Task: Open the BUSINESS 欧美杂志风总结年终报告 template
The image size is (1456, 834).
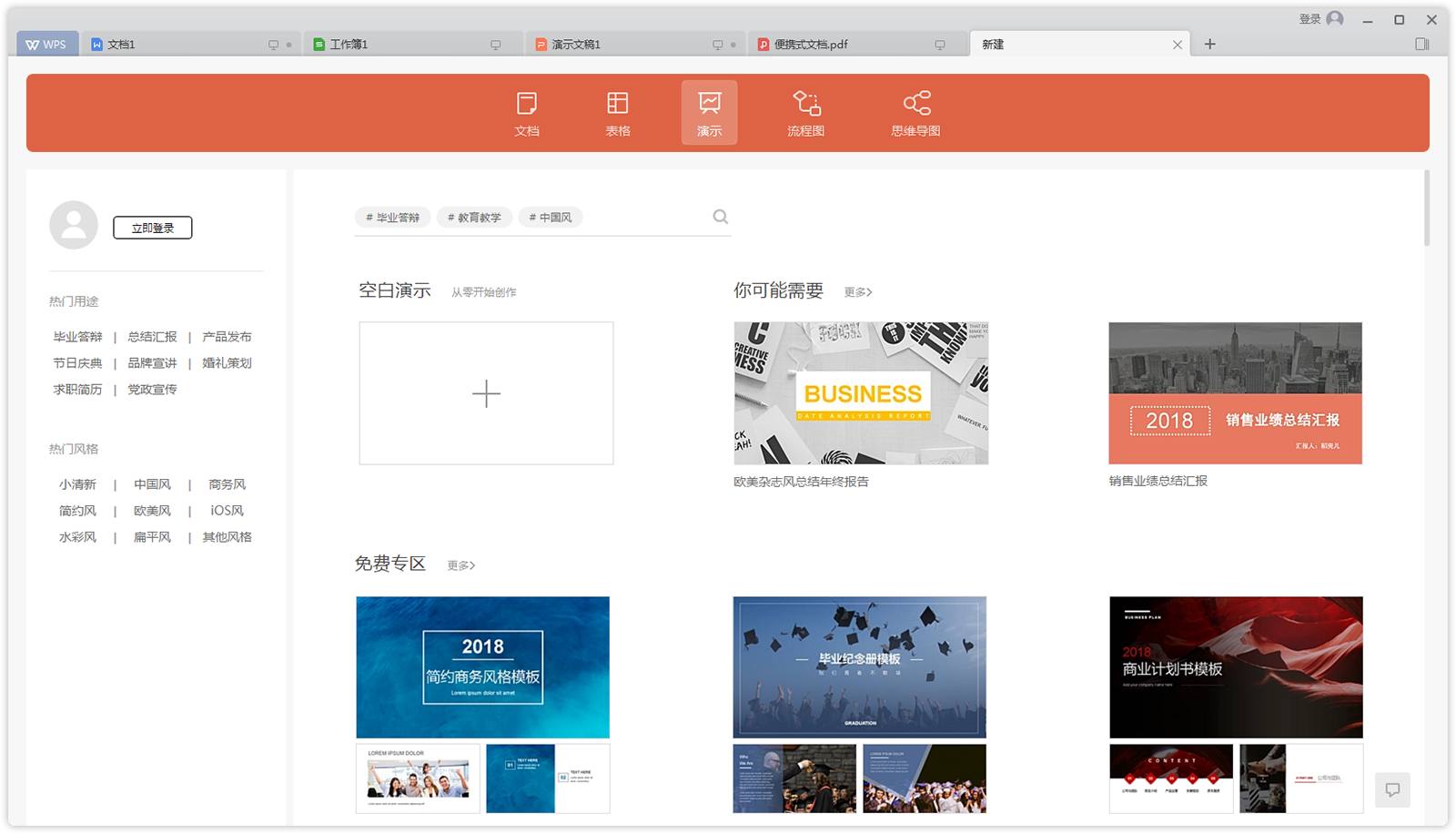Action: [861, 393]
